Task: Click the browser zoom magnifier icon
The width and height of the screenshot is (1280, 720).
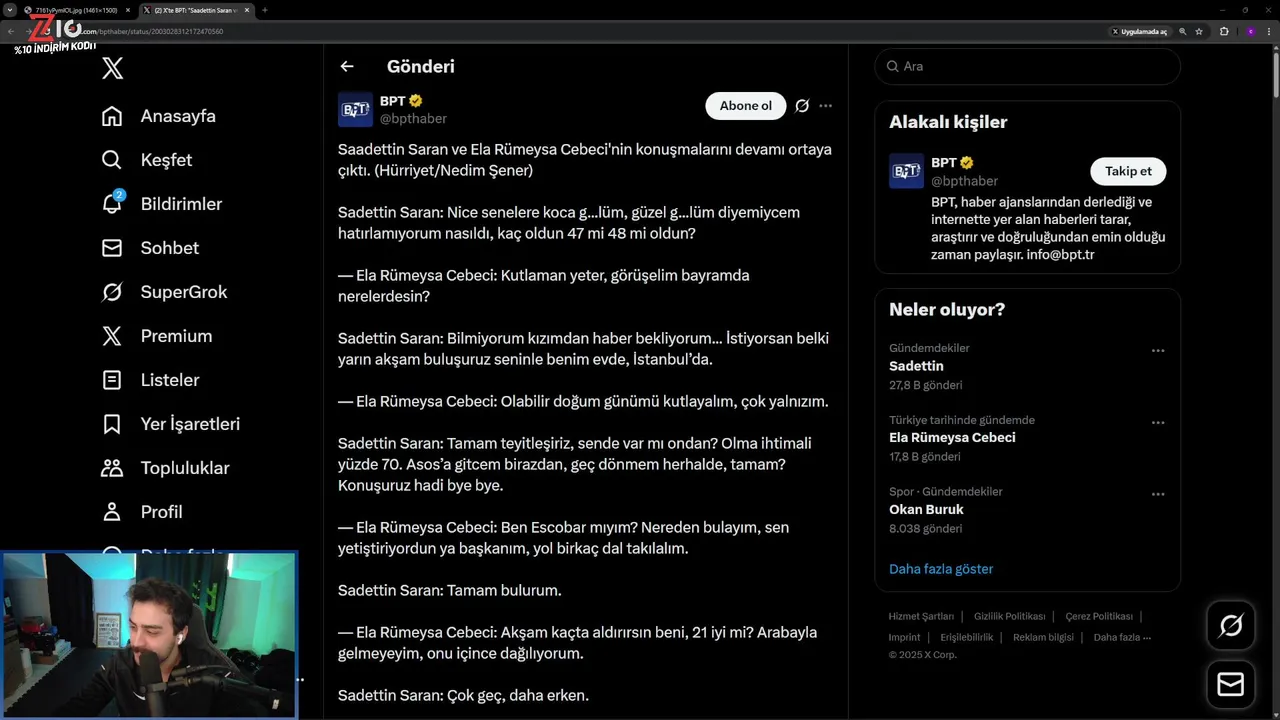Action: click(1183, 32)
